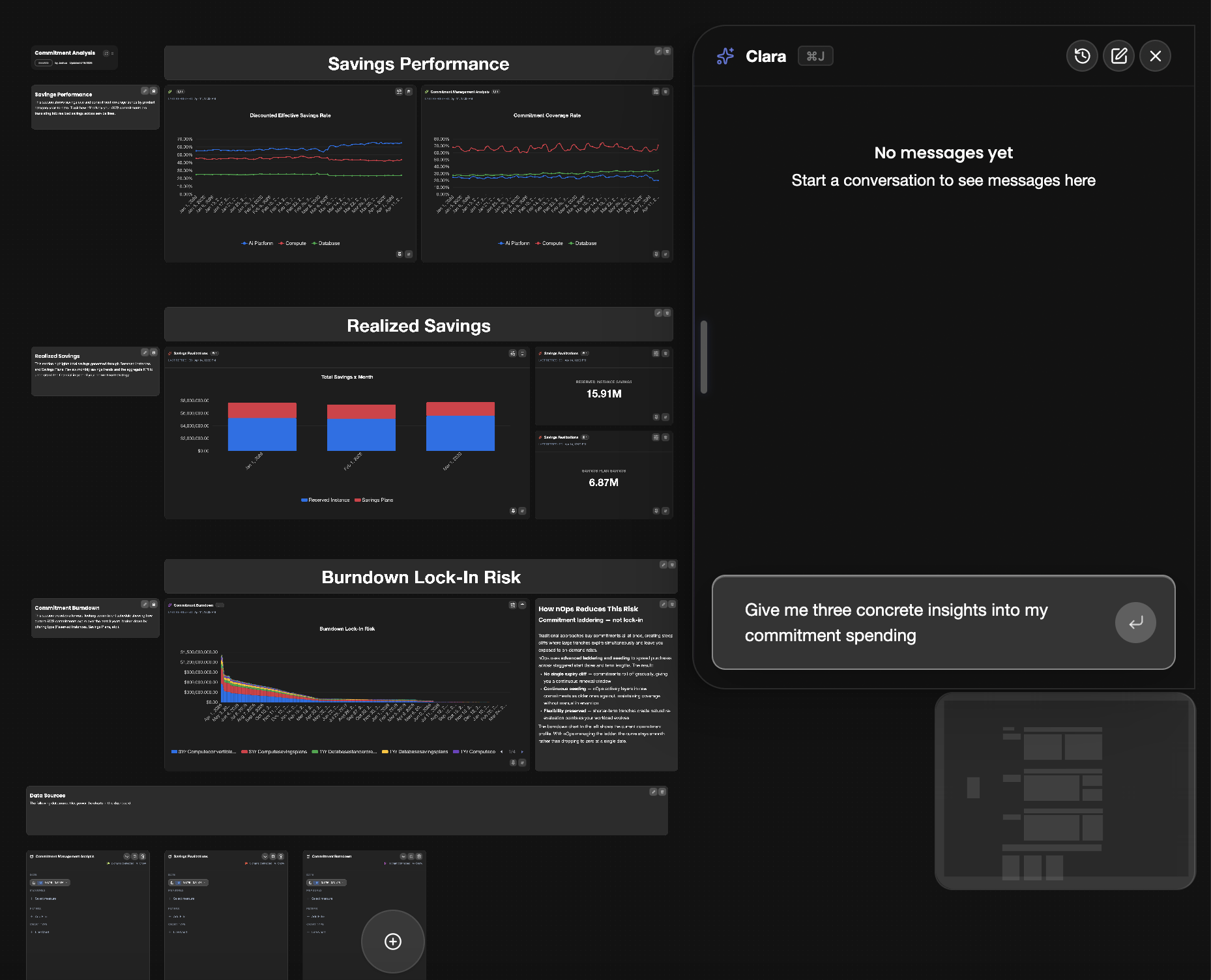Click the SHARED badge under Commitment Analysis

[x=44, y=63]
